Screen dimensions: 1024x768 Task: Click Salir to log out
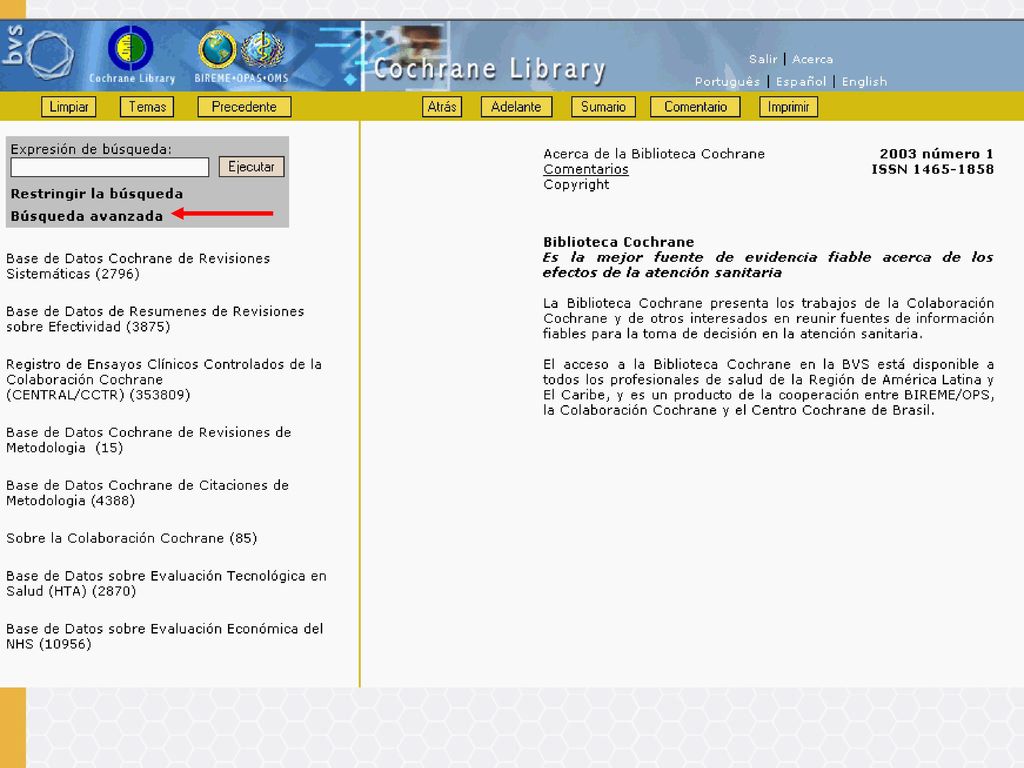(763, 59)
